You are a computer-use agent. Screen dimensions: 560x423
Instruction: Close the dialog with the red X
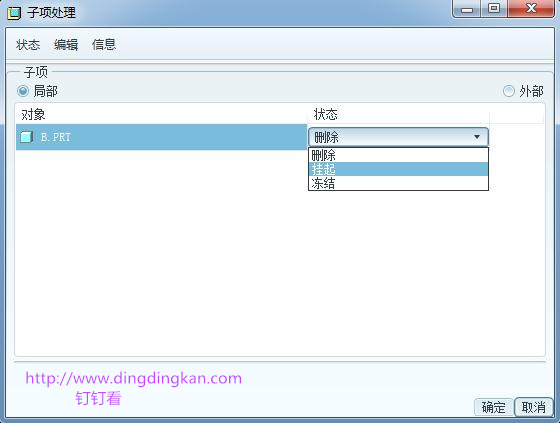531,9
